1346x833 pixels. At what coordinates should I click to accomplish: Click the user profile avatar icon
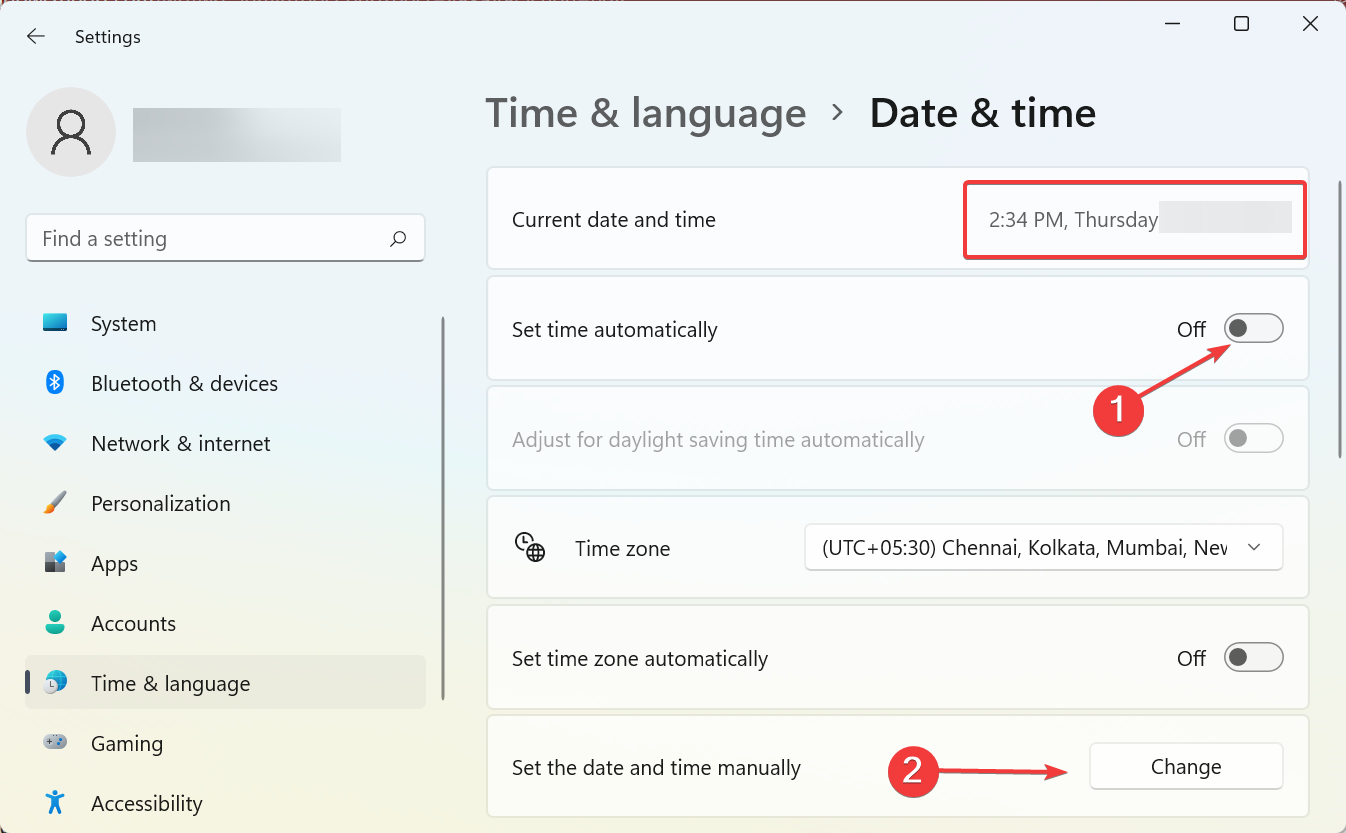pos(71,132)
